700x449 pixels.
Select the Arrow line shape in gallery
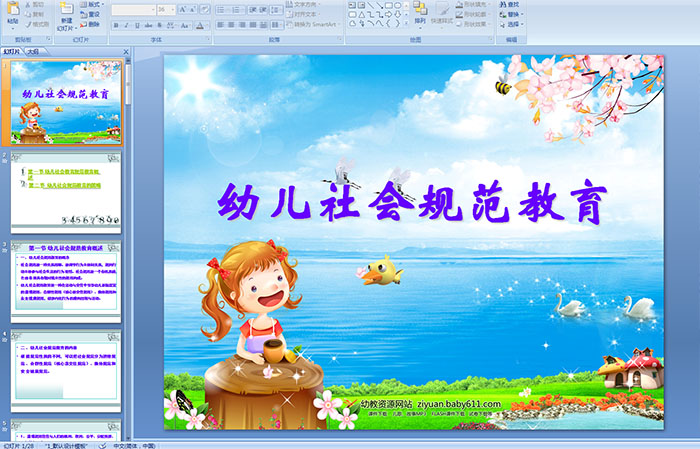click(x=380, y=5)
